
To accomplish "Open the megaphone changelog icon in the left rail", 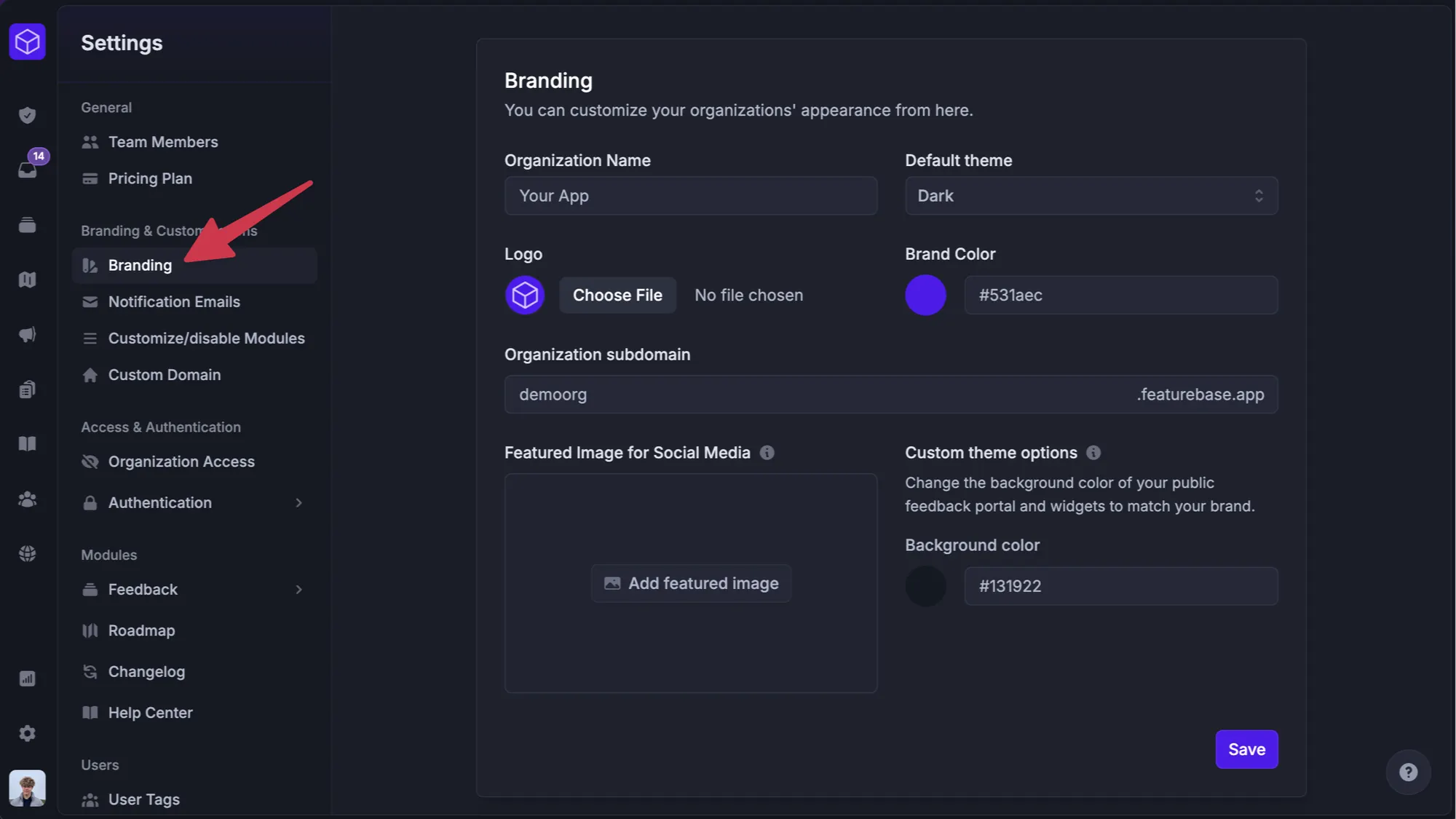I will (x=27, y=334).
